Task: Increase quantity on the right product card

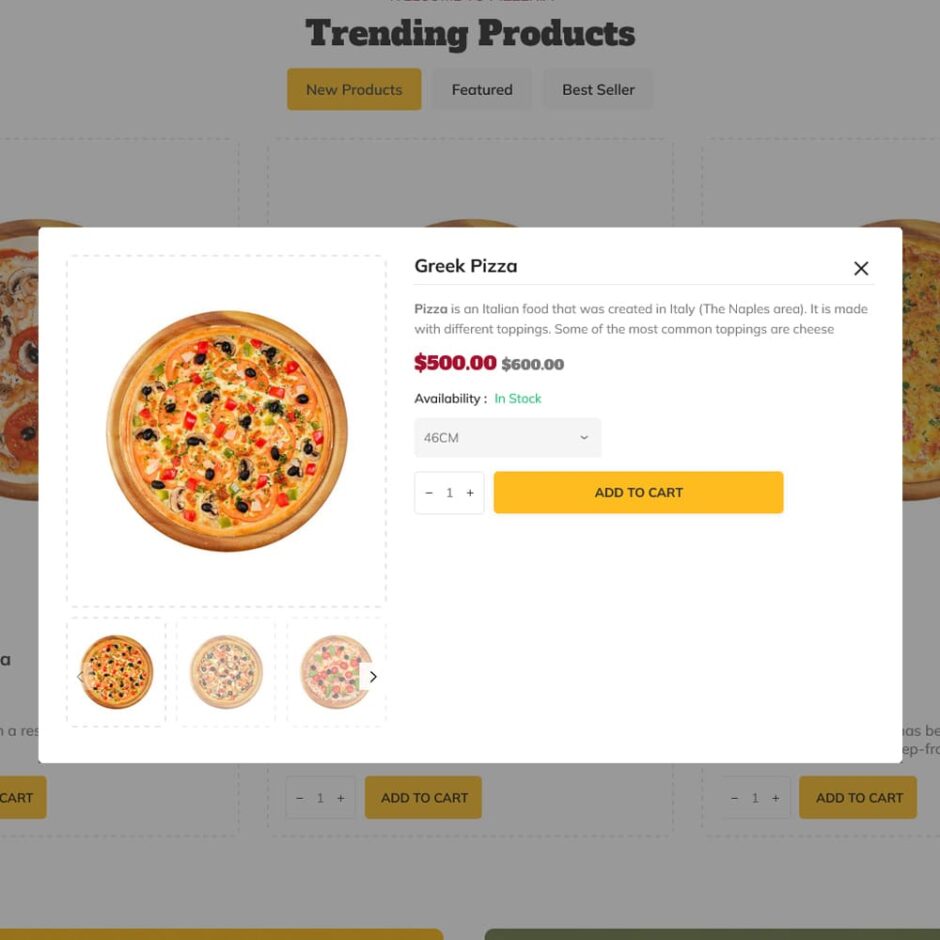Action: pos(775,798)
